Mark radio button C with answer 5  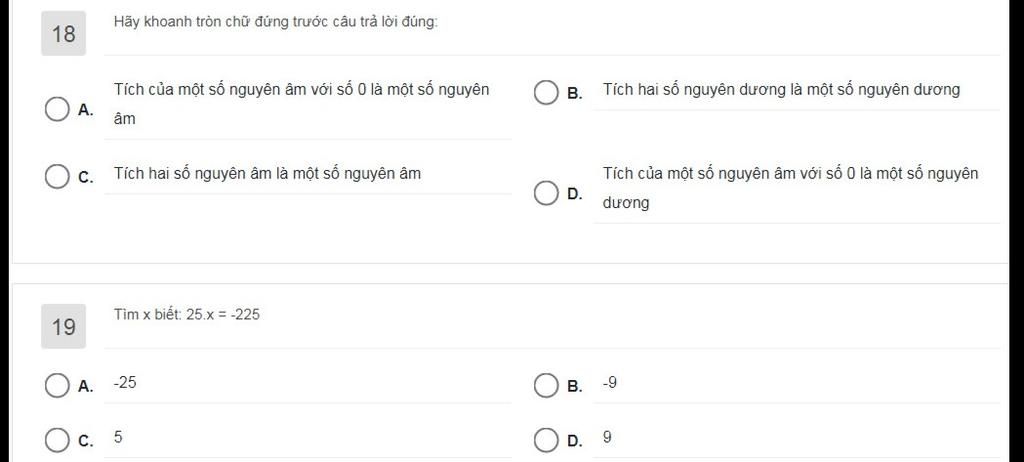[x=57, y=440]
